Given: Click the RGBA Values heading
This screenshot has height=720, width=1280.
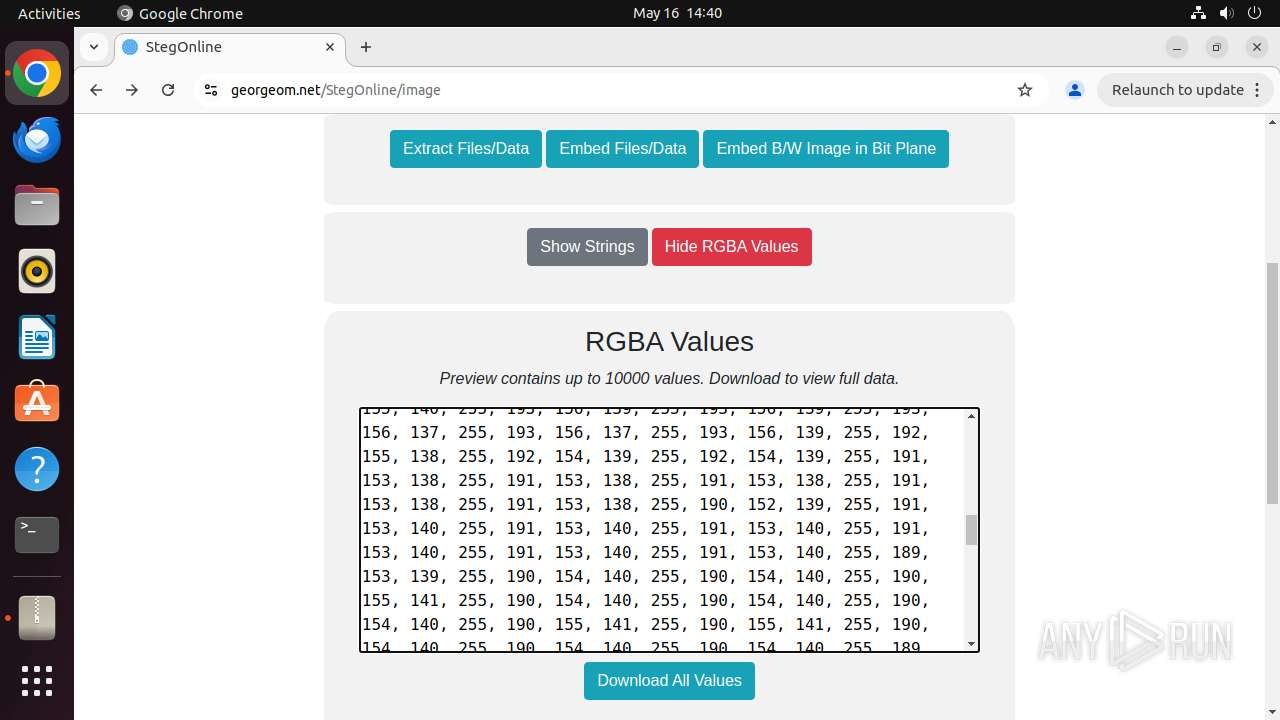Looking at the screenshot, I should pos(669,342).
